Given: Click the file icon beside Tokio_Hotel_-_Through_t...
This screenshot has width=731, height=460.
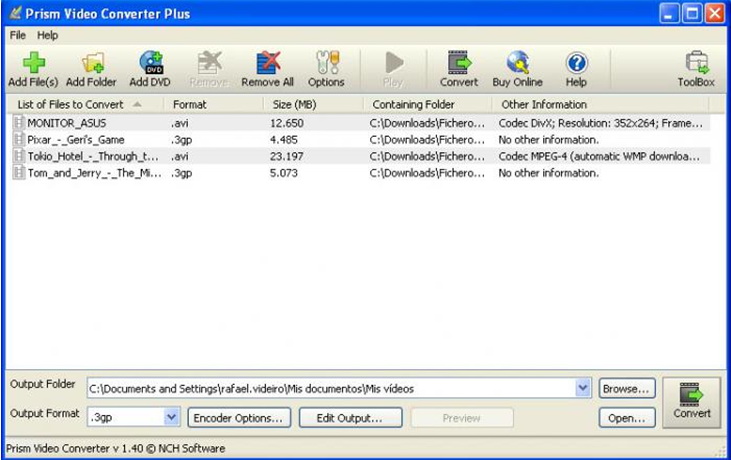Looking at the screenshot, I should coord(18,156).
